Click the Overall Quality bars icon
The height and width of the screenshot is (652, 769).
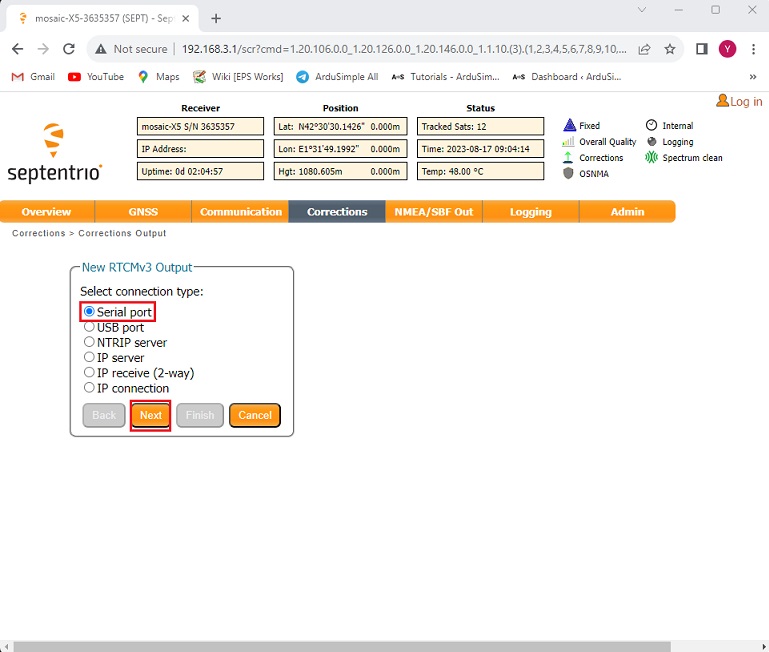pos(569,142)
